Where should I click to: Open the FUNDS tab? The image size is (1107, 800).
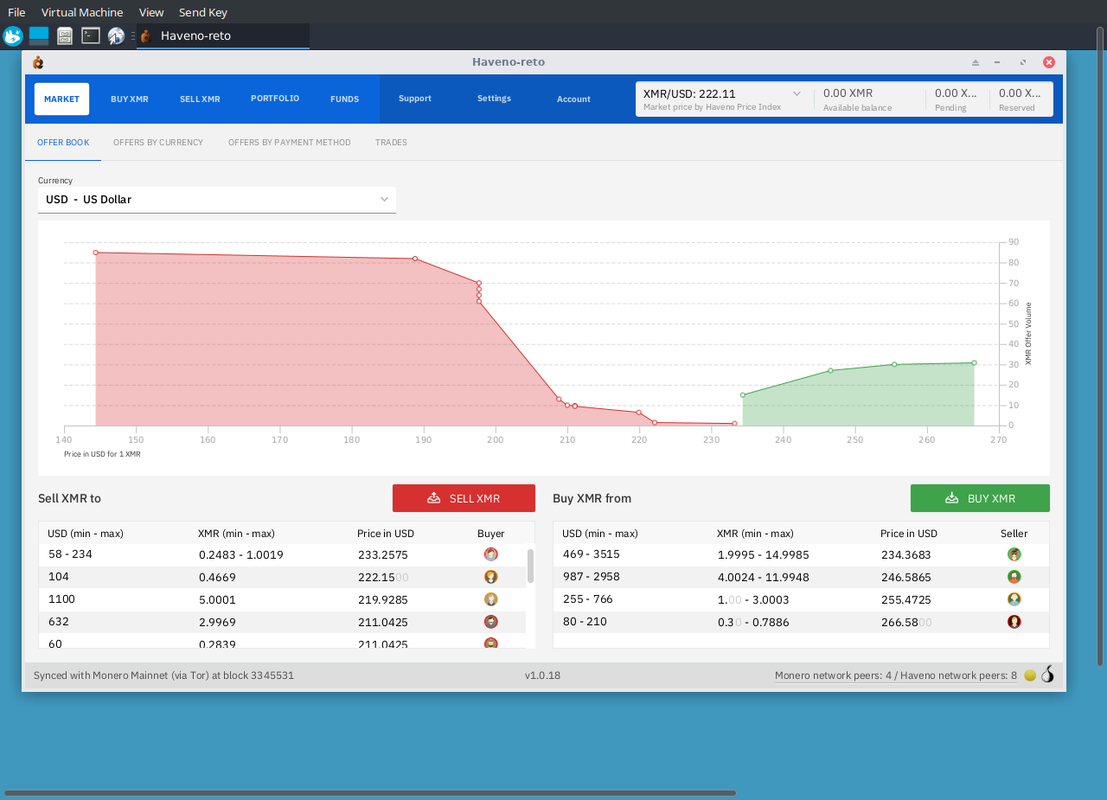345,99
